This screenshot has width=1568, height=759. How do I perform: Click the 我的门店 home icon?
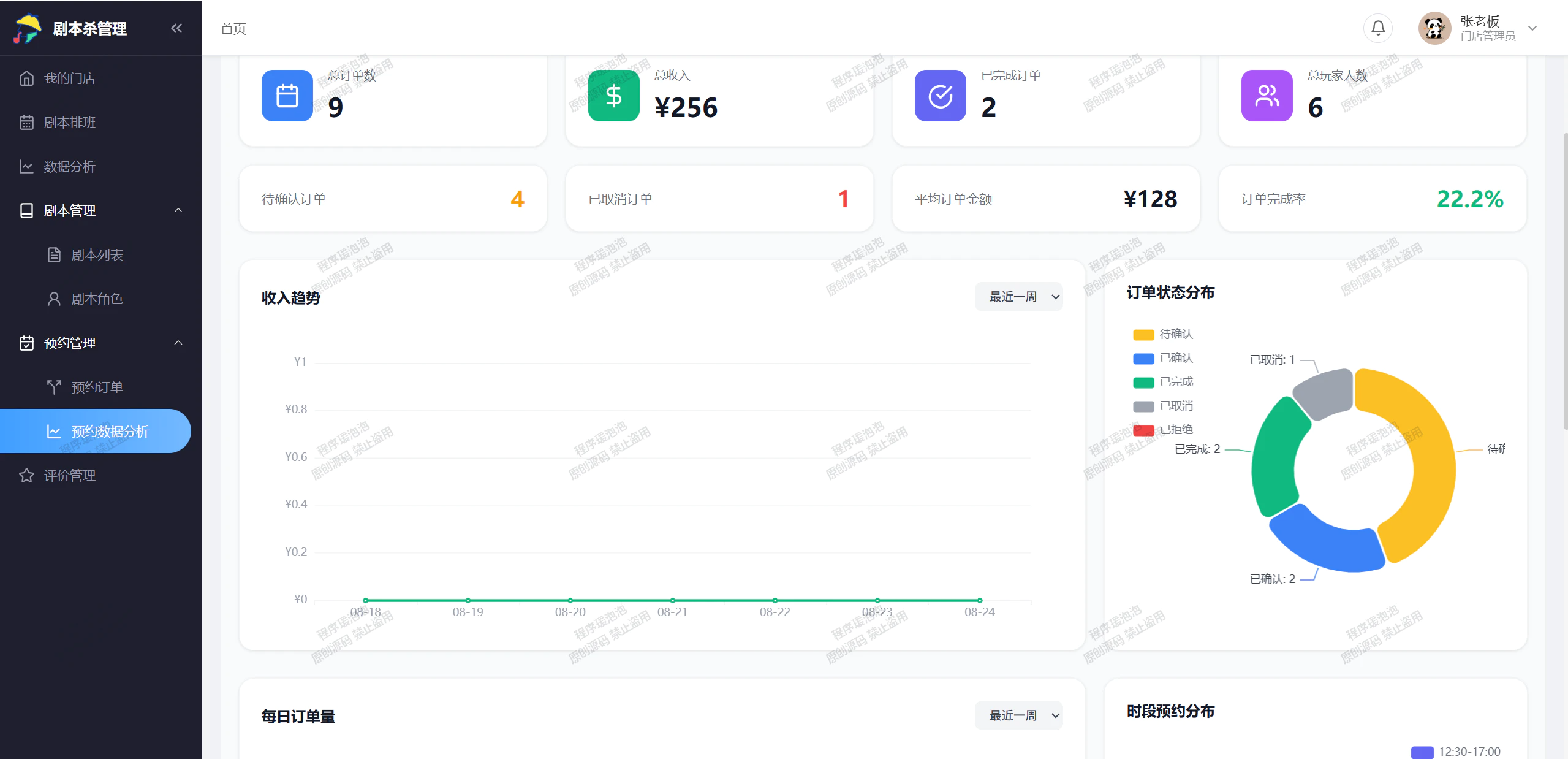pyautogui.click(x=26, y=78)
